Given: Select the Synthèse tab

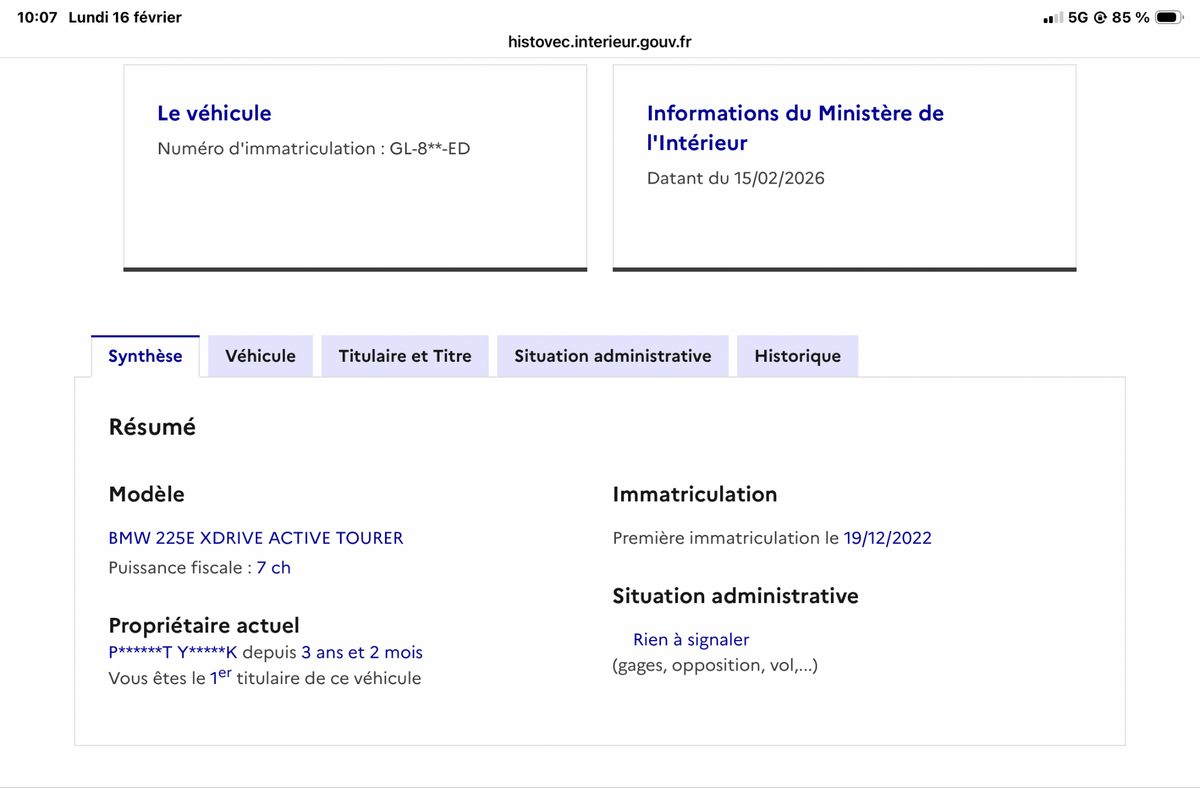Looking at the screenshot, I should coord(145,356).
